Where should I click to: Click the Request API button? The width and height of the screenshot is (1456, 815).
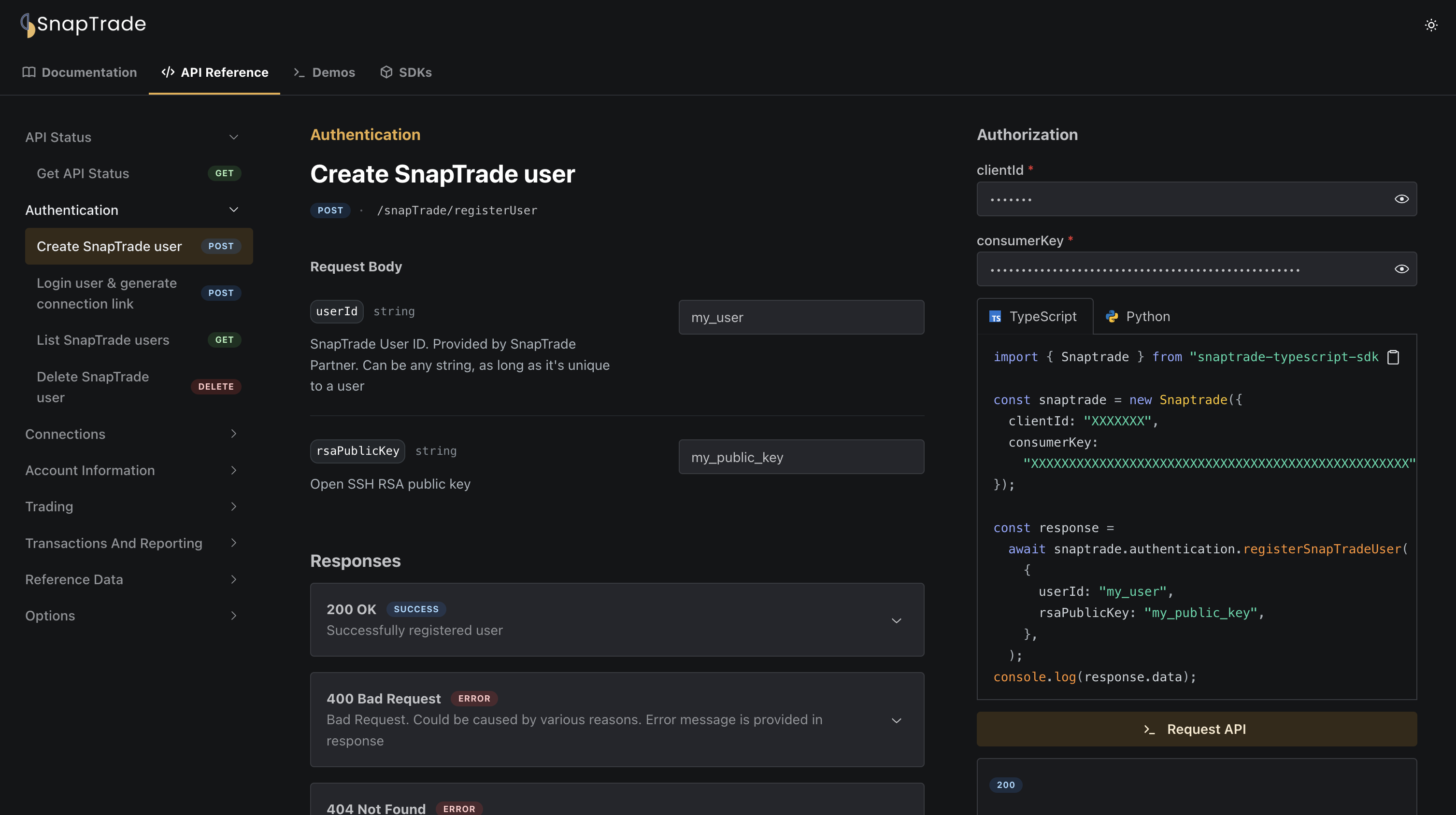[x=1196, y=729]
